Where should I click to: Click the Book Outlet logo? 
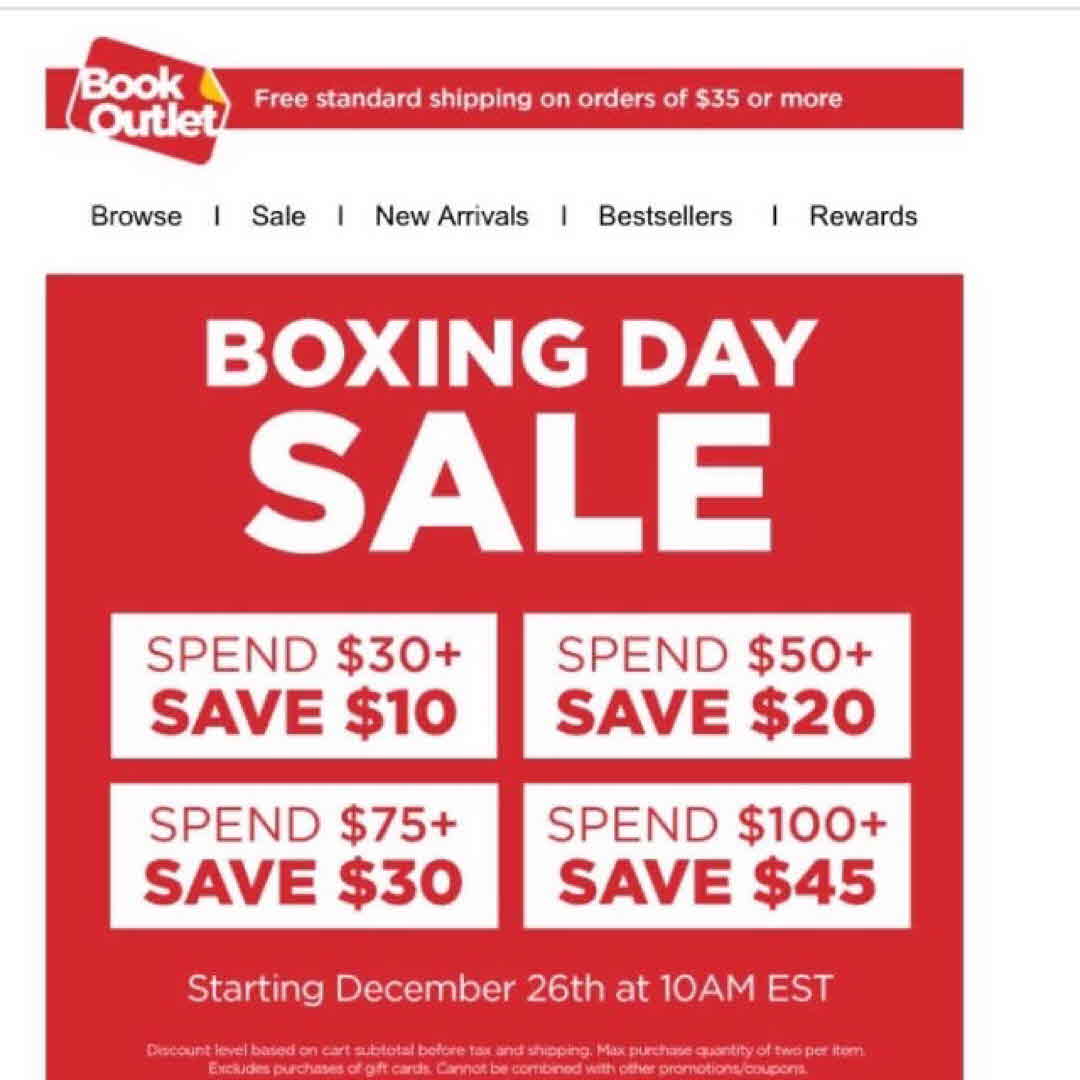[140, 100]
